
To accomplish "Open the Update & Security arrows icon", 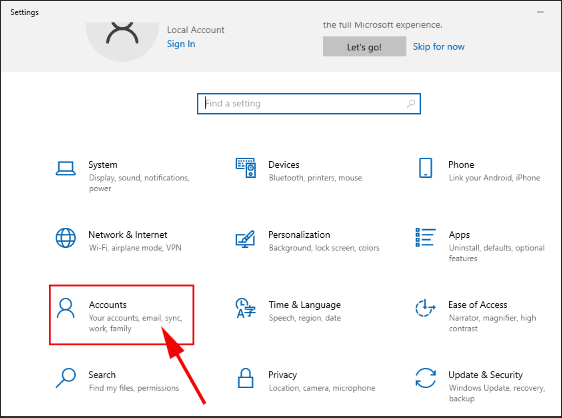I will point(425,378).
